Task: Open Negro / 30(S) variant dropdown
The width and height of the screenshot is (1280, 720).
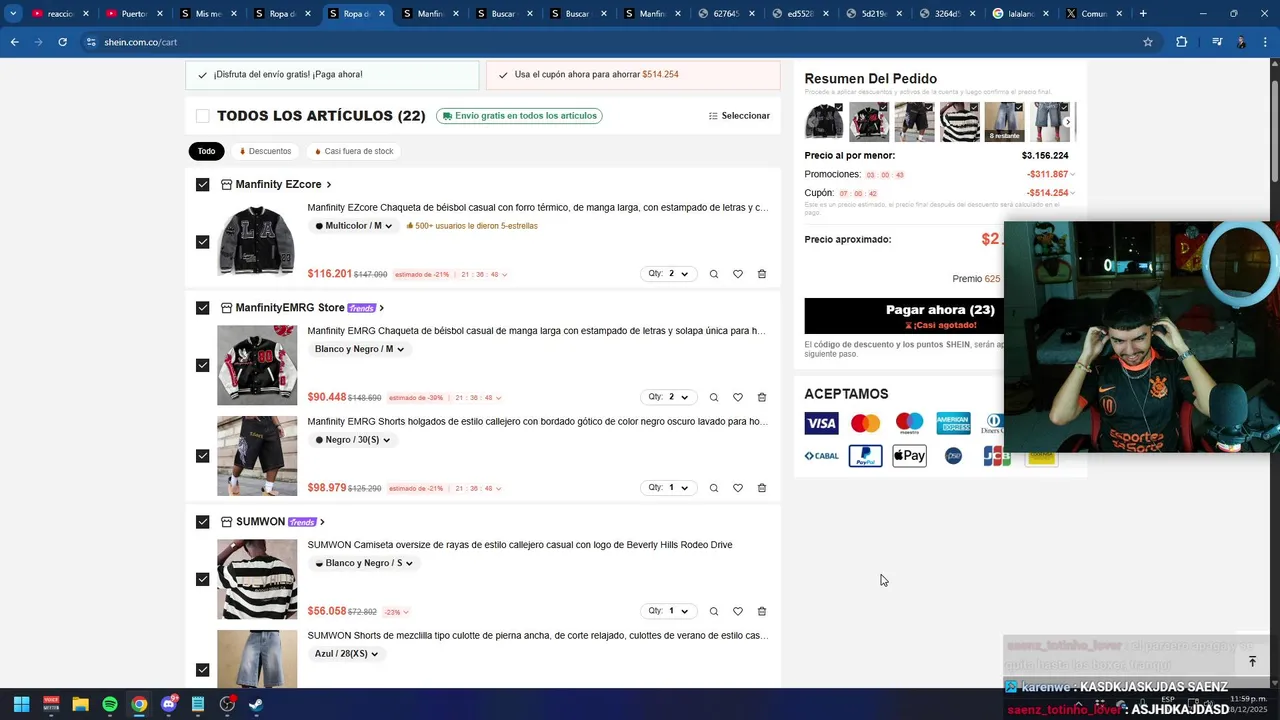Action: click(x=353, y=440)
